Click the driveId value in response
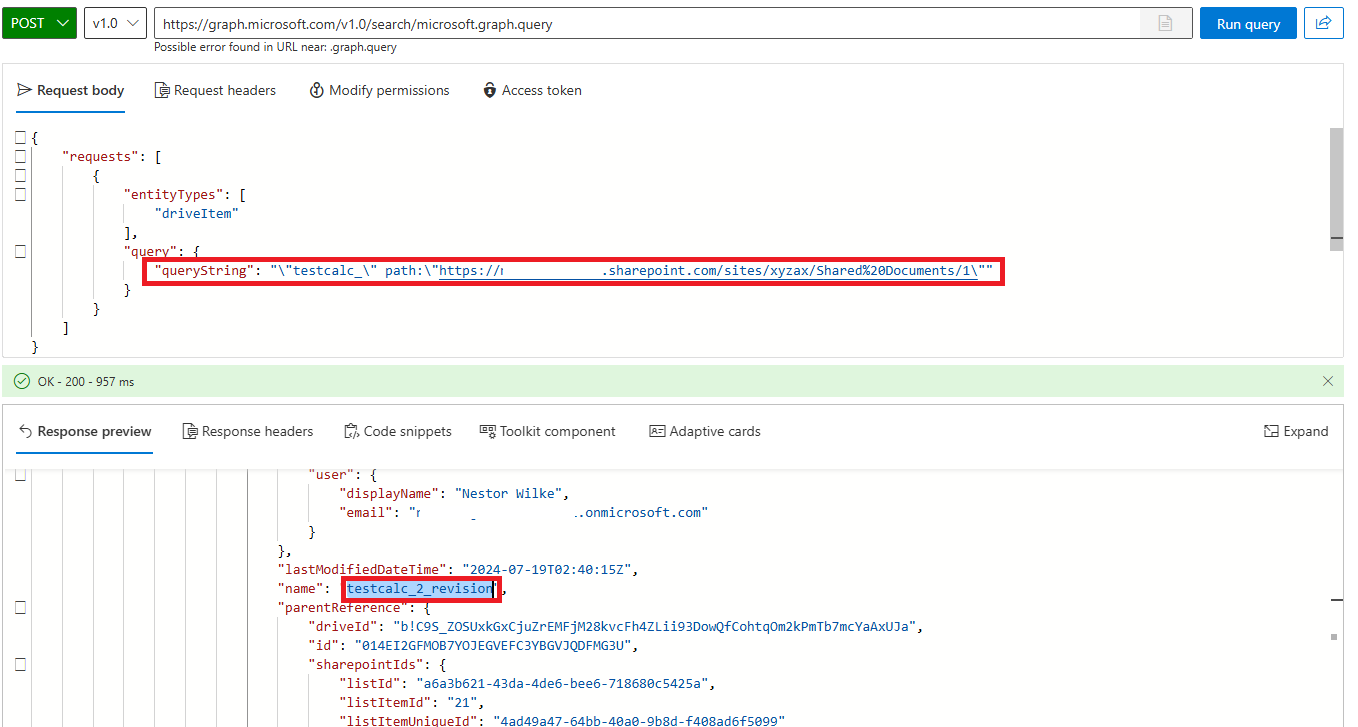This screenshot has width=1358, height=727. pos(655,627)
